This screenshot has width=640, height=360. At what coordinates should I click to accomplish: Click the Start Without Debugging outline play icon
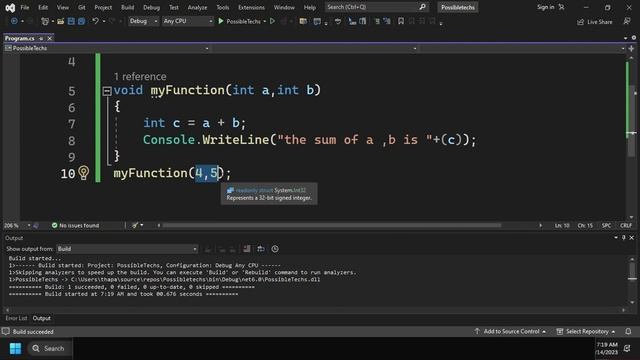272,21
